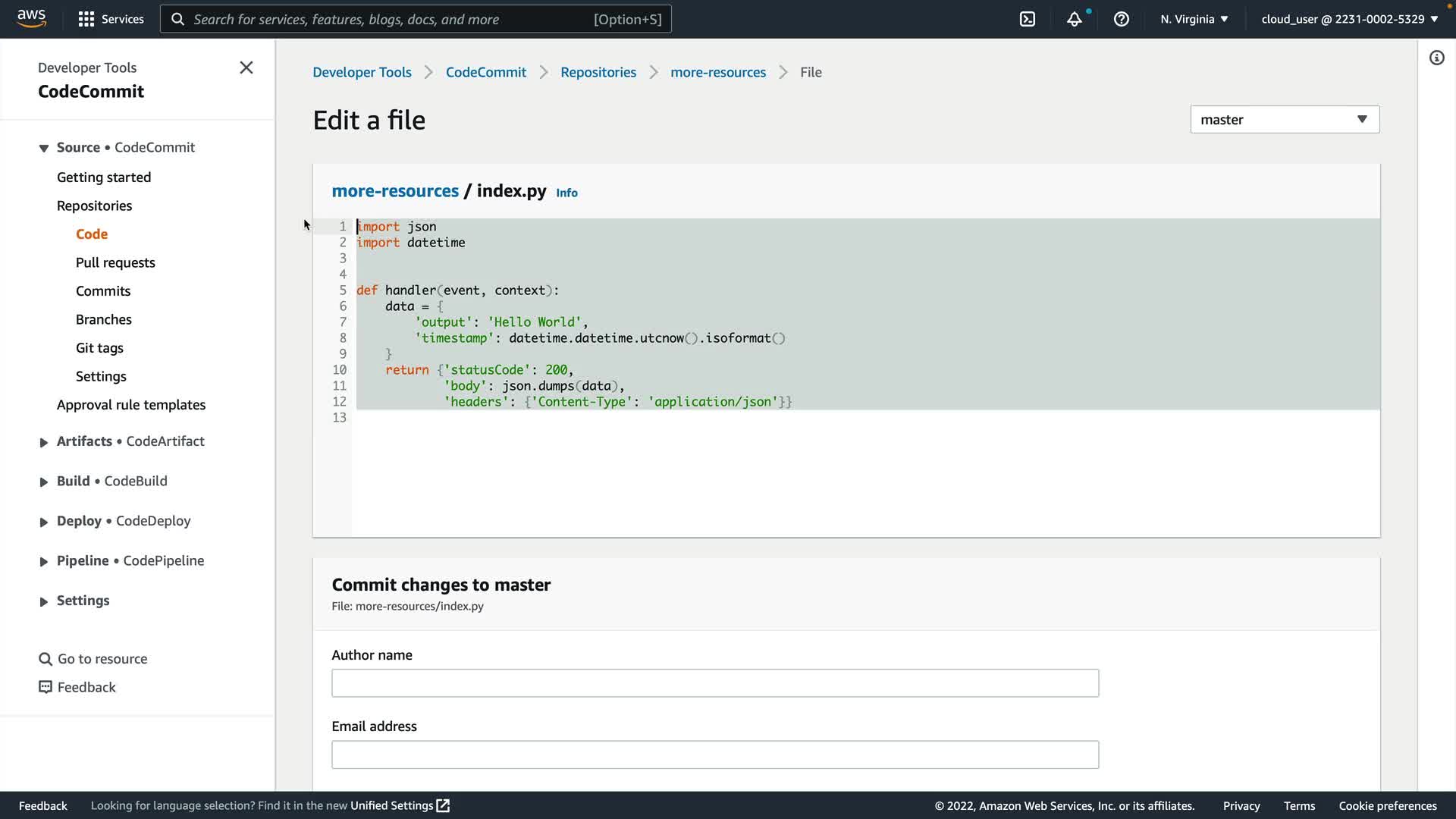Screen dimensions: 1456x819
Task: Go to Pull requests in sidebar
Action: click(115, 262)
